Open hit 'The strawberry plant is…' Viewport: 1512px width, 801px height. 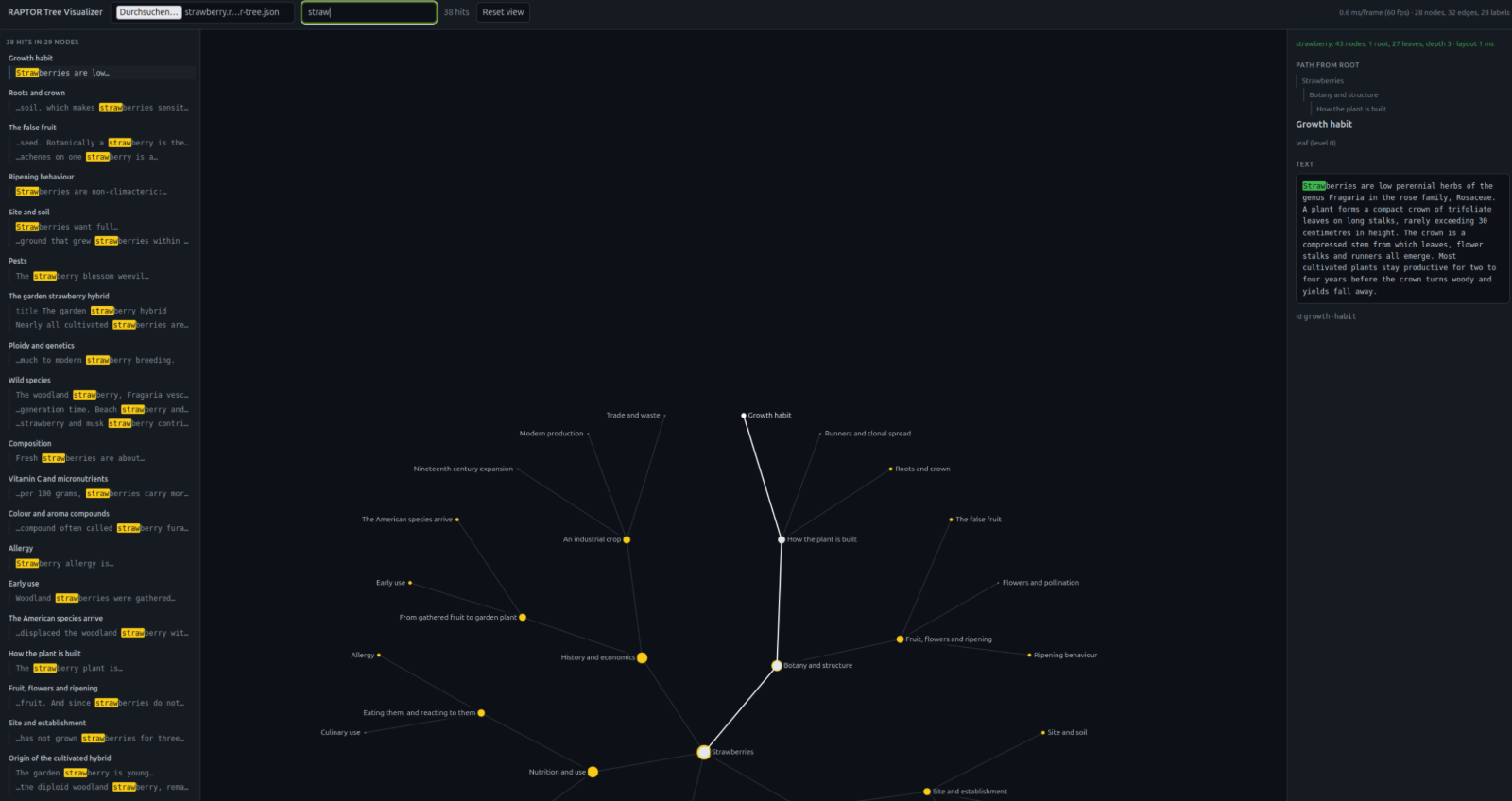click(x=103, y=669)
